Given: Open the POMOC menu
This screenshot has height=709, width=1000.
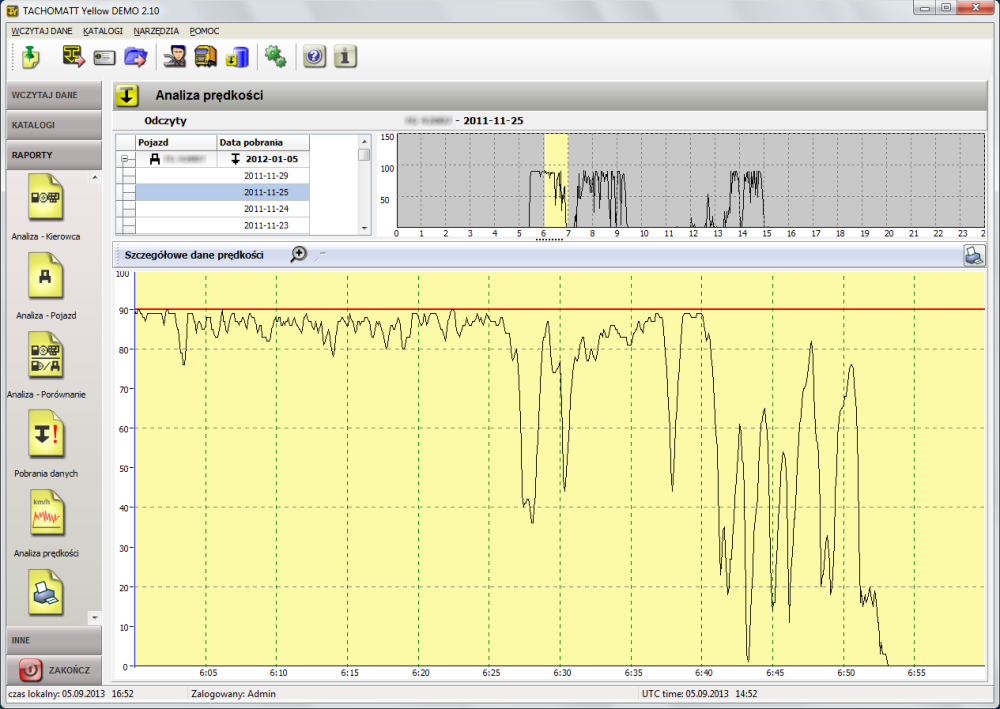Looking at the screenshot, I should pos(204,31).
